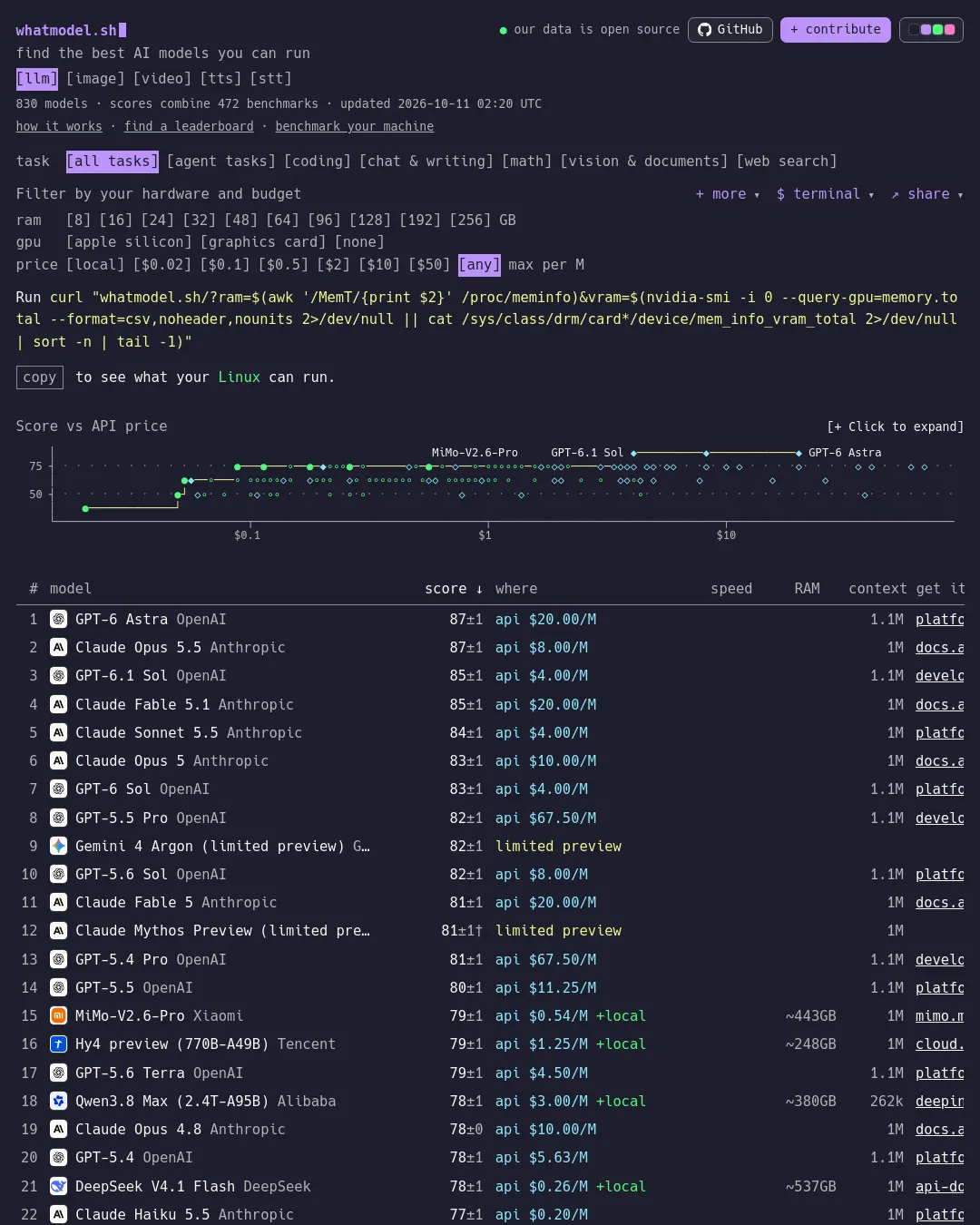
Task: Expand the '+ more' filter options
Action: pyautogui.click(x=727, y=194)
